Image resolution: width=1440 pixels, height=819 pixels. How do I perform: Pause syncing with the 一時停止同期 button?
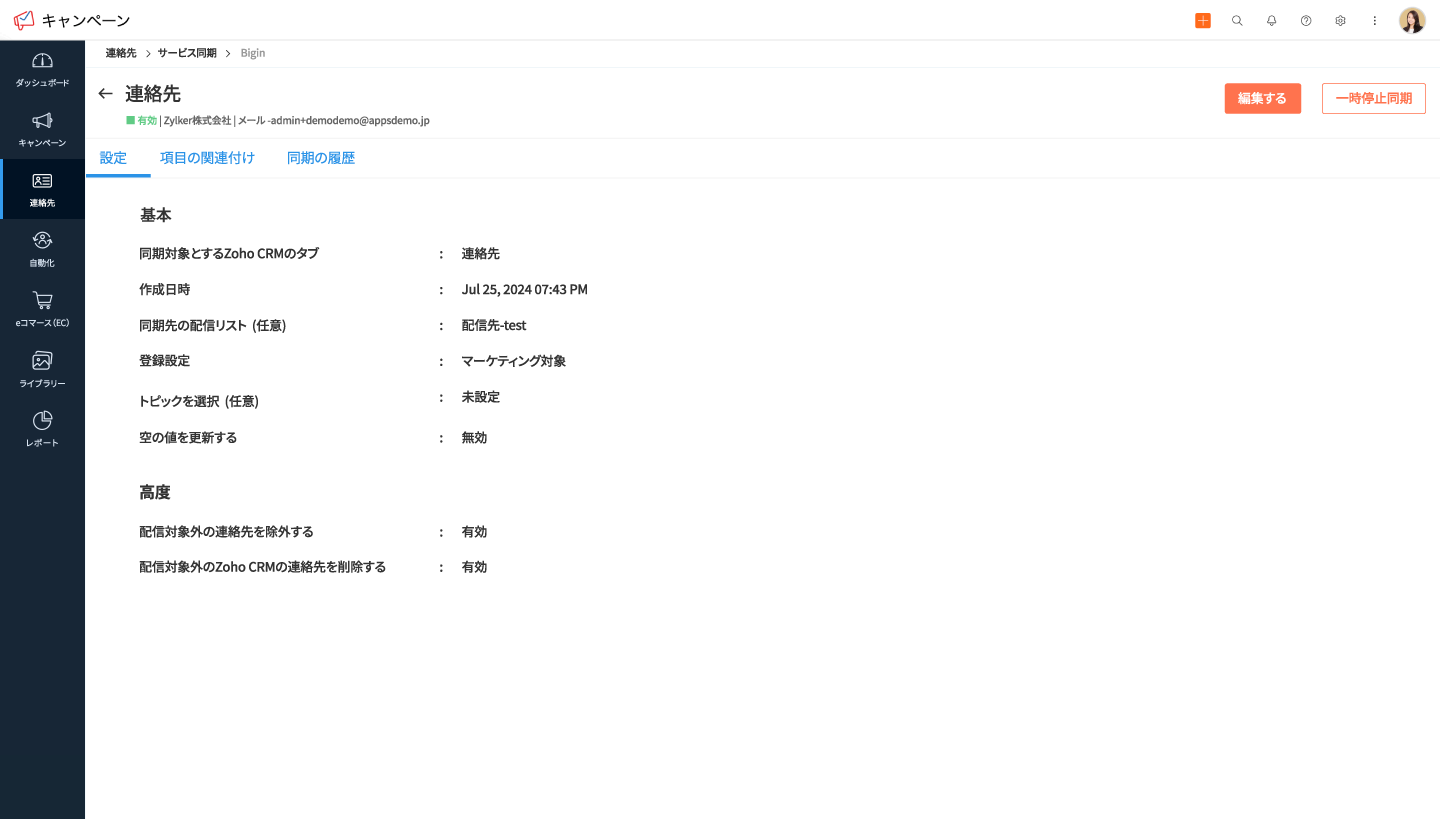(1373, 98)
